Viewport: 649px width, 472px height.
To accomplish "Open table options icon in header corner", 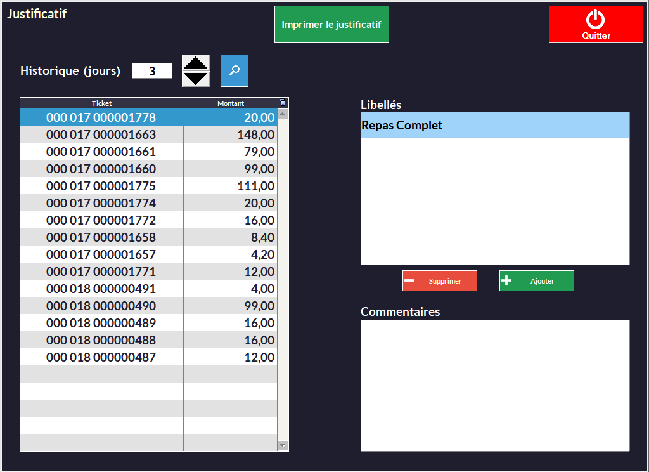I will 283,102.
